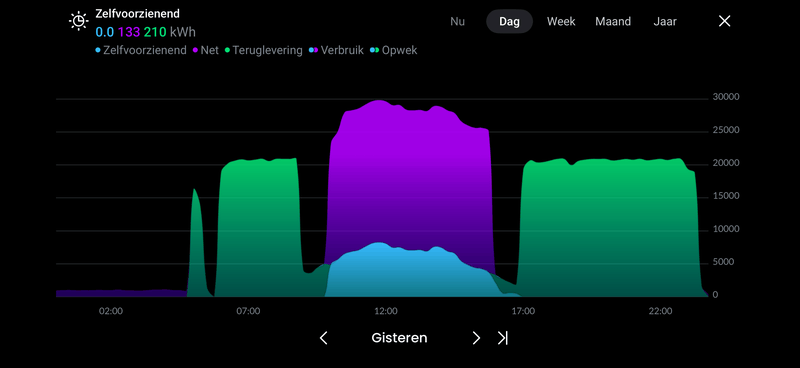Open the Maand tab
Screen dimensions: 800x368
pos(613,21)
